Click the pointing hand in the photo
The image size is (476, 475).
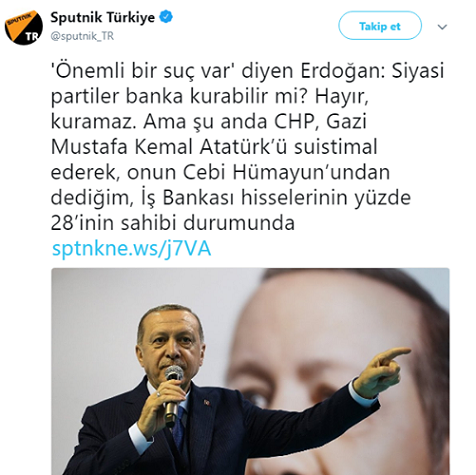pos(382,371)
